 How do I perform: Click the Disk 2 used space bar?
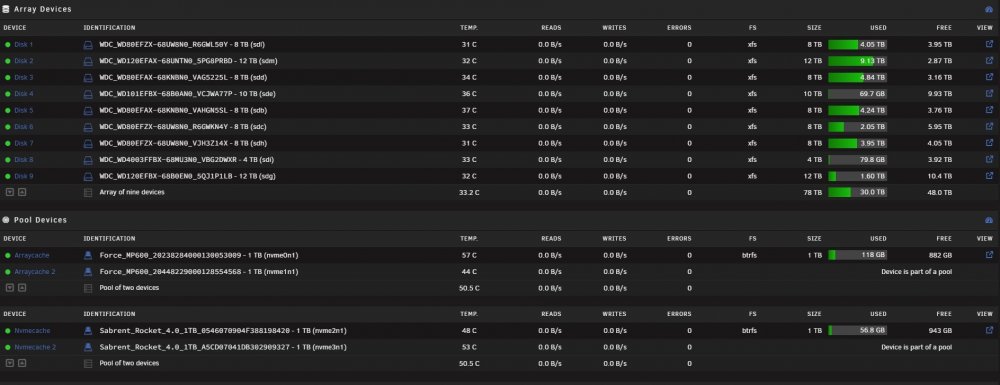[x=857, y=61]
